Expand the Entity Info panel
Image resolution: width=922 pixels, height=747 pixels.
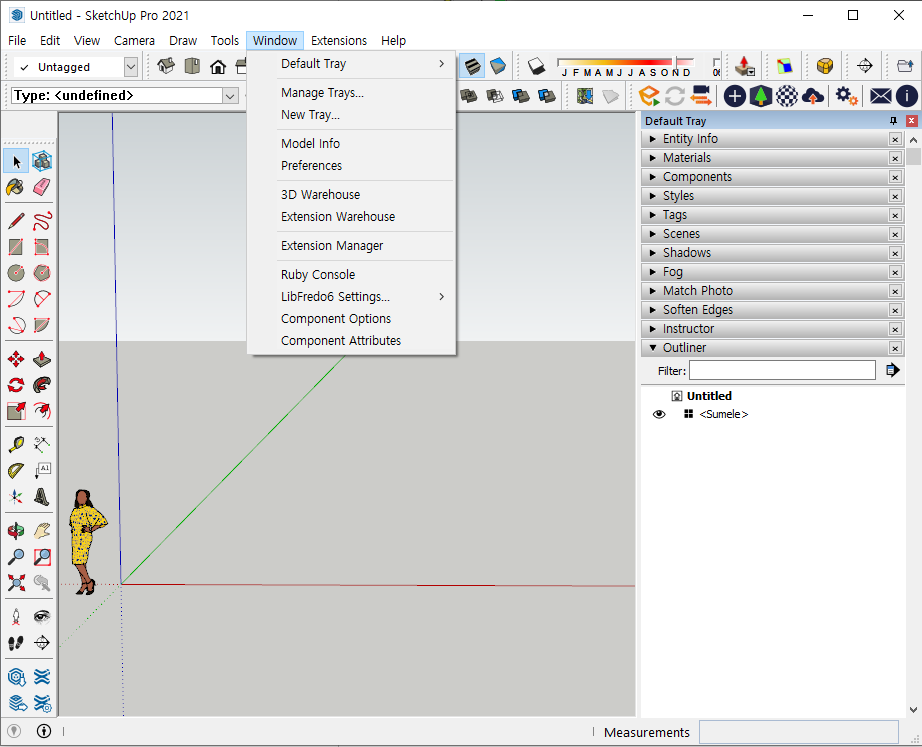tap(653, 139)
